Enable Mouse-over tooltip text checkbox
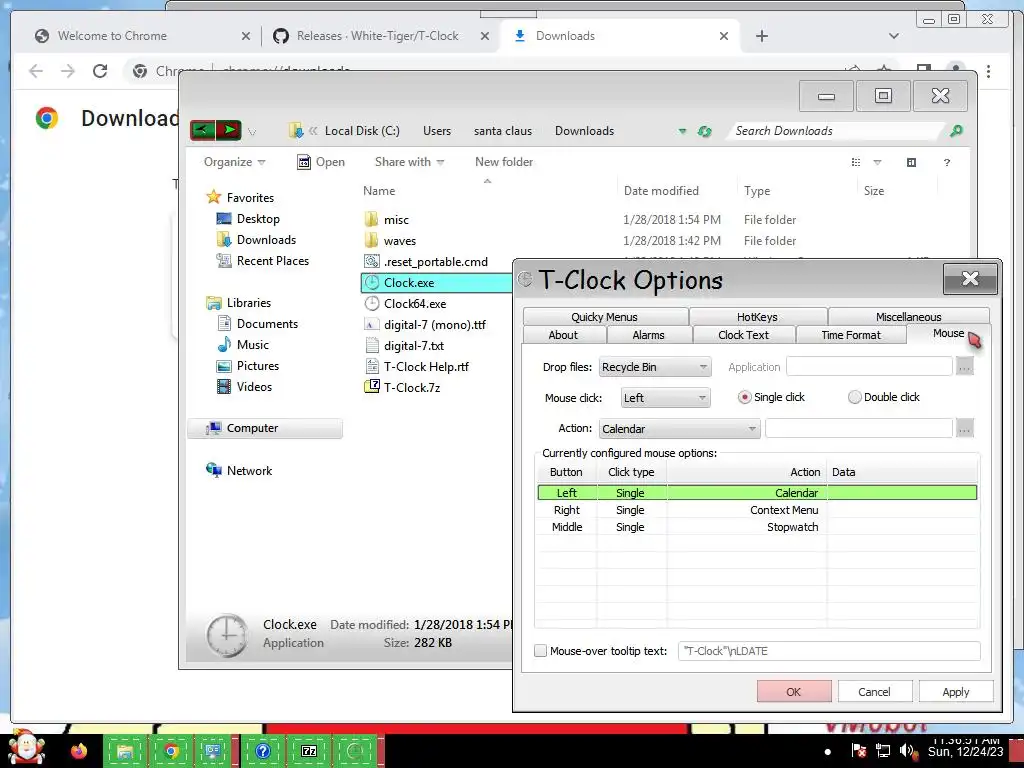Viewport: 1024px width, 768px height. [541, 650]
